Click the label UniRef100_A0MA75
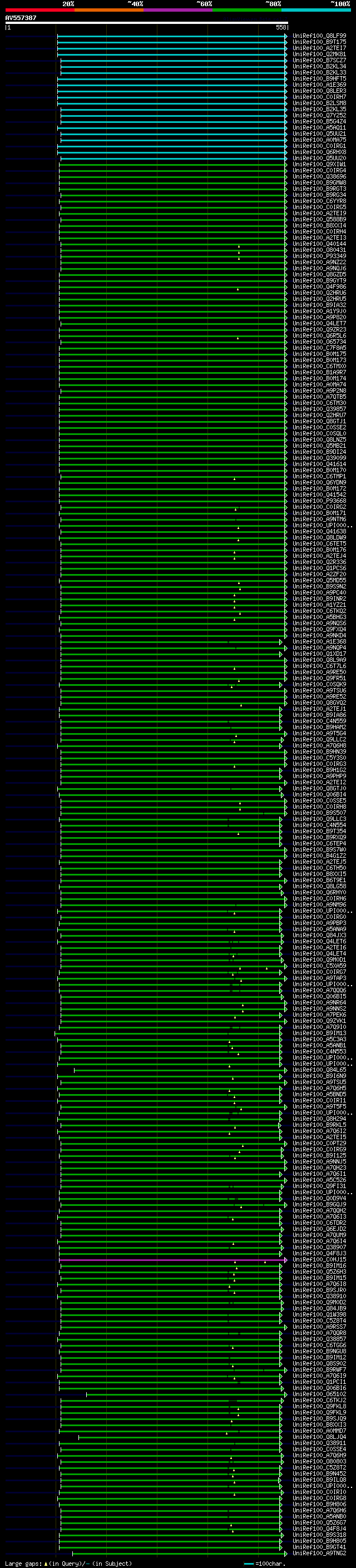The height and width of the screenshot is (1568, 356). point(319,140)
